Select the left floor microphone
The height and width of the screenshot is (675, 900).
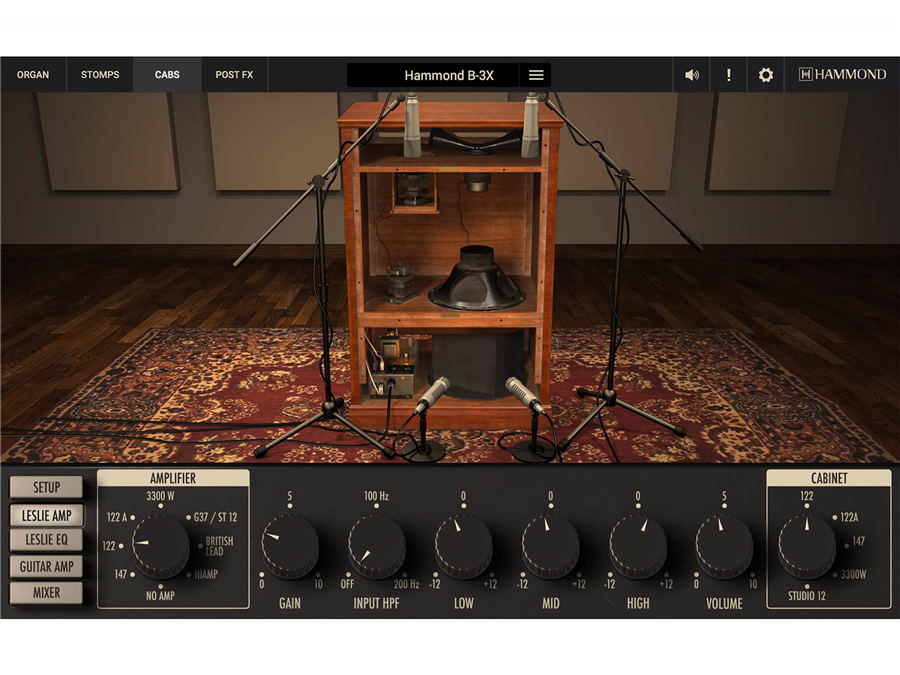point(432,396)
